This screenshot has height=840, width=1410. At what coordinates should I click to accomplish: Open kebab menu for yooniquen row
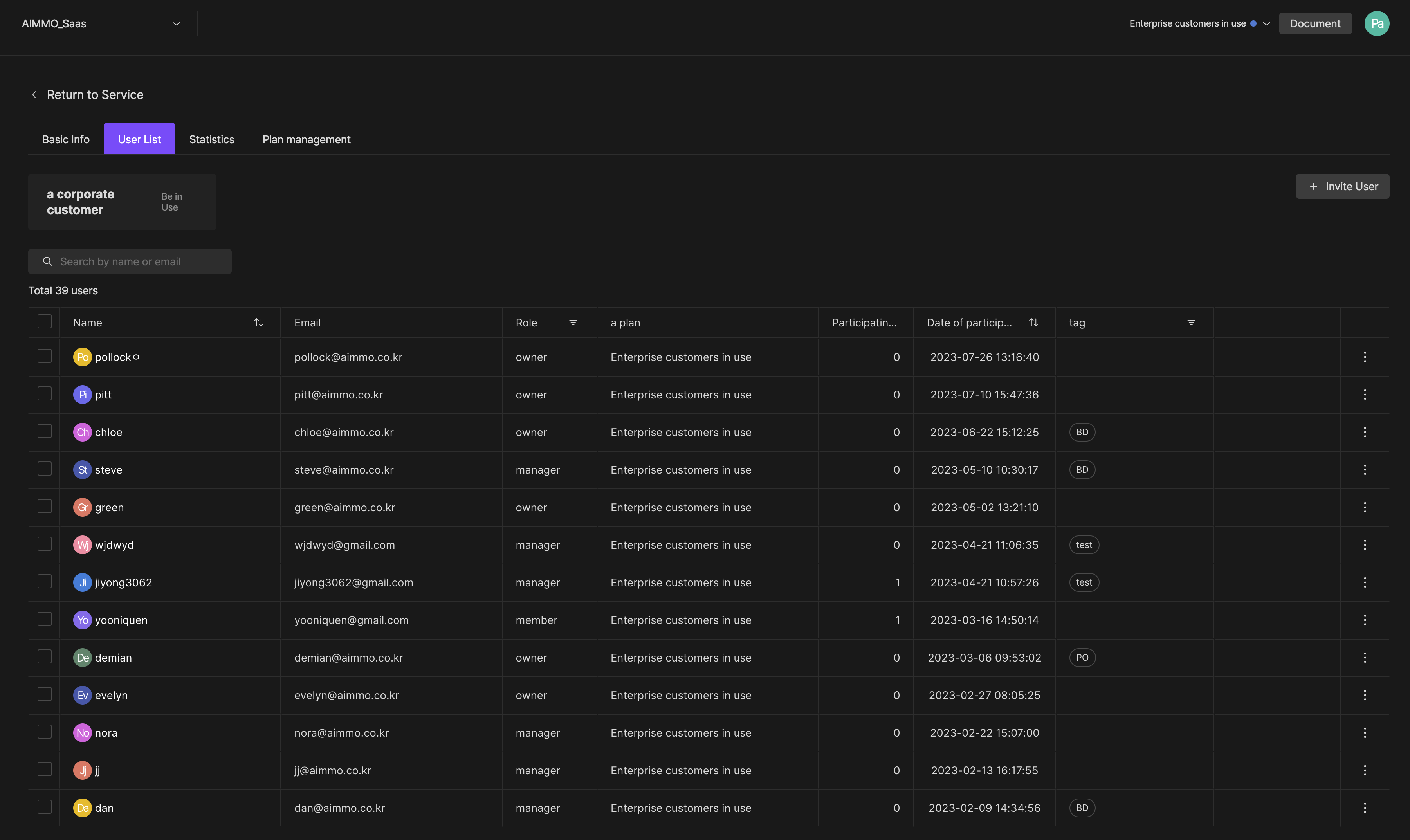click(x=1365, y=620)
